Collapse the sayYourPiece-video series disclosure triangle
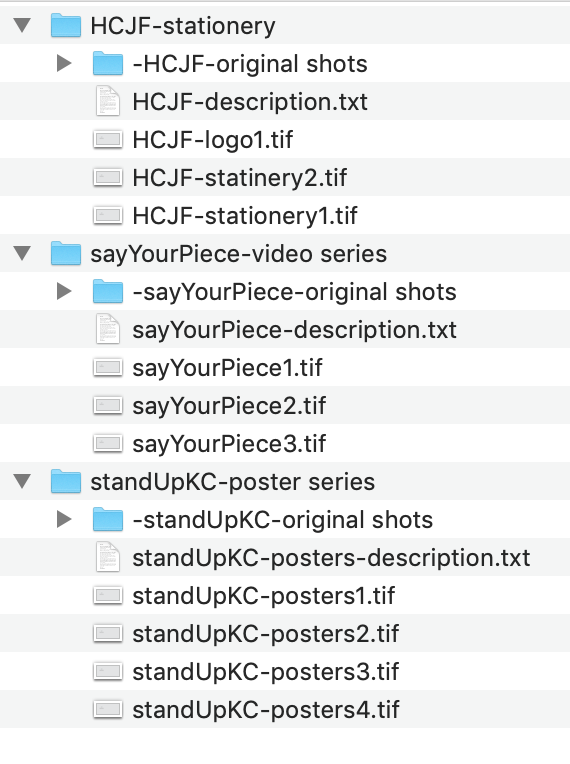The width and height of the screenshot is (570, 764). tap(22, 253)
